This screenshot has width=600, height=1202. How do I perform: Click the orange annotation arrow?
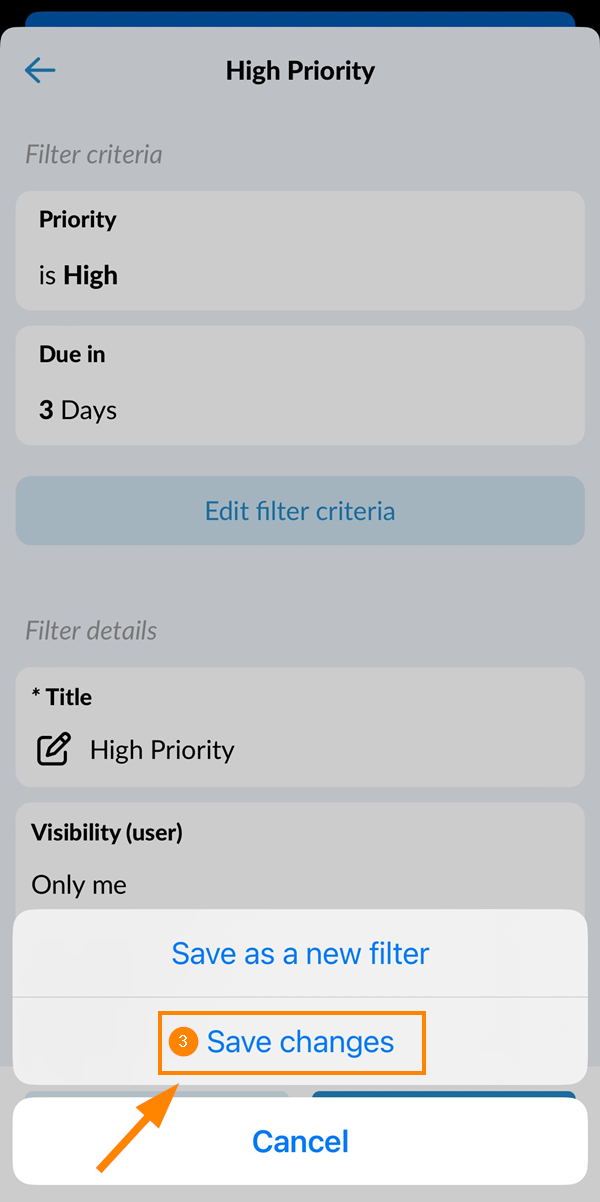click(x=136, y=1122)
